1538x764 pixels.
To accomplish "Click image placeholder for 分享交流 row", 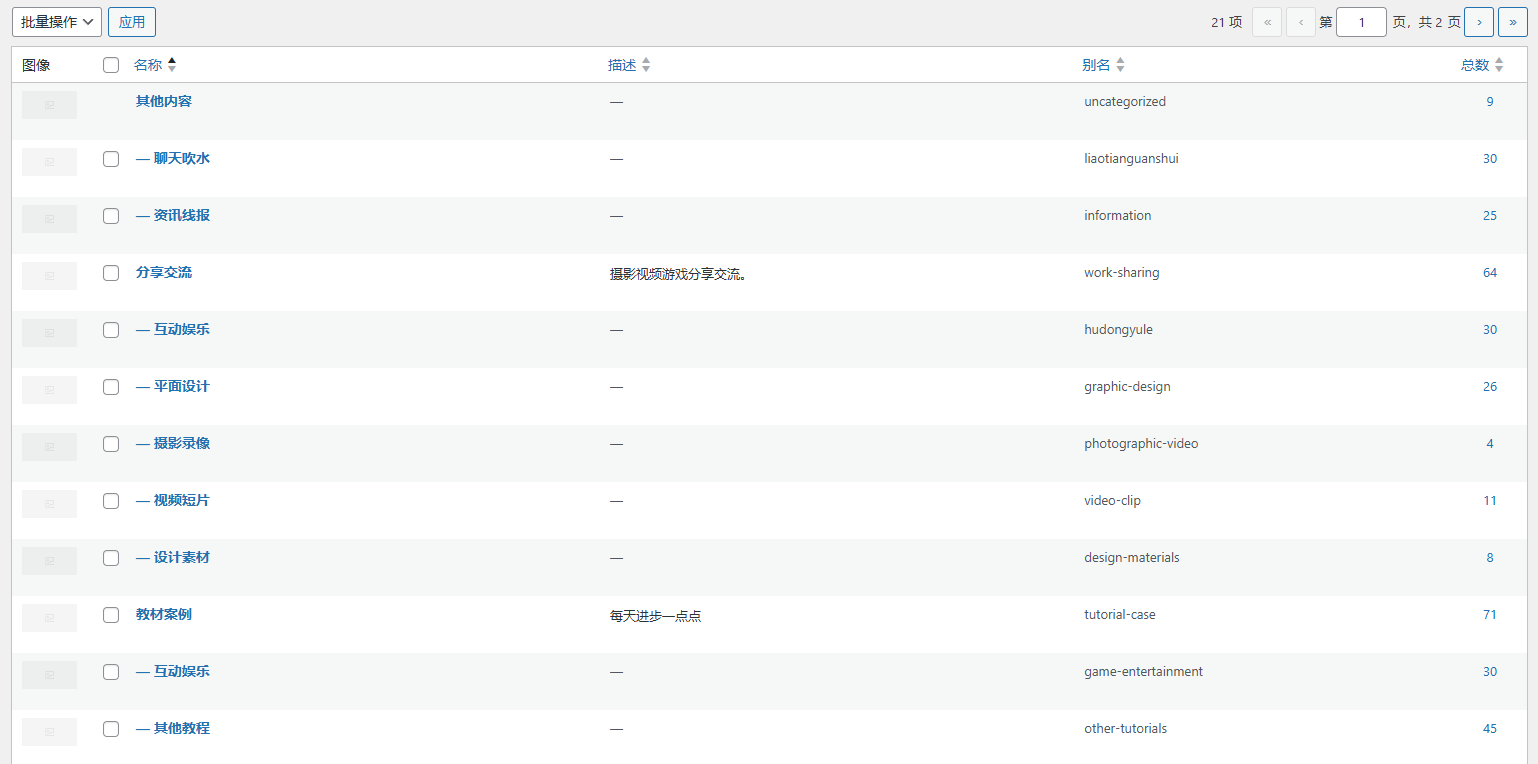I will [49, 276].
